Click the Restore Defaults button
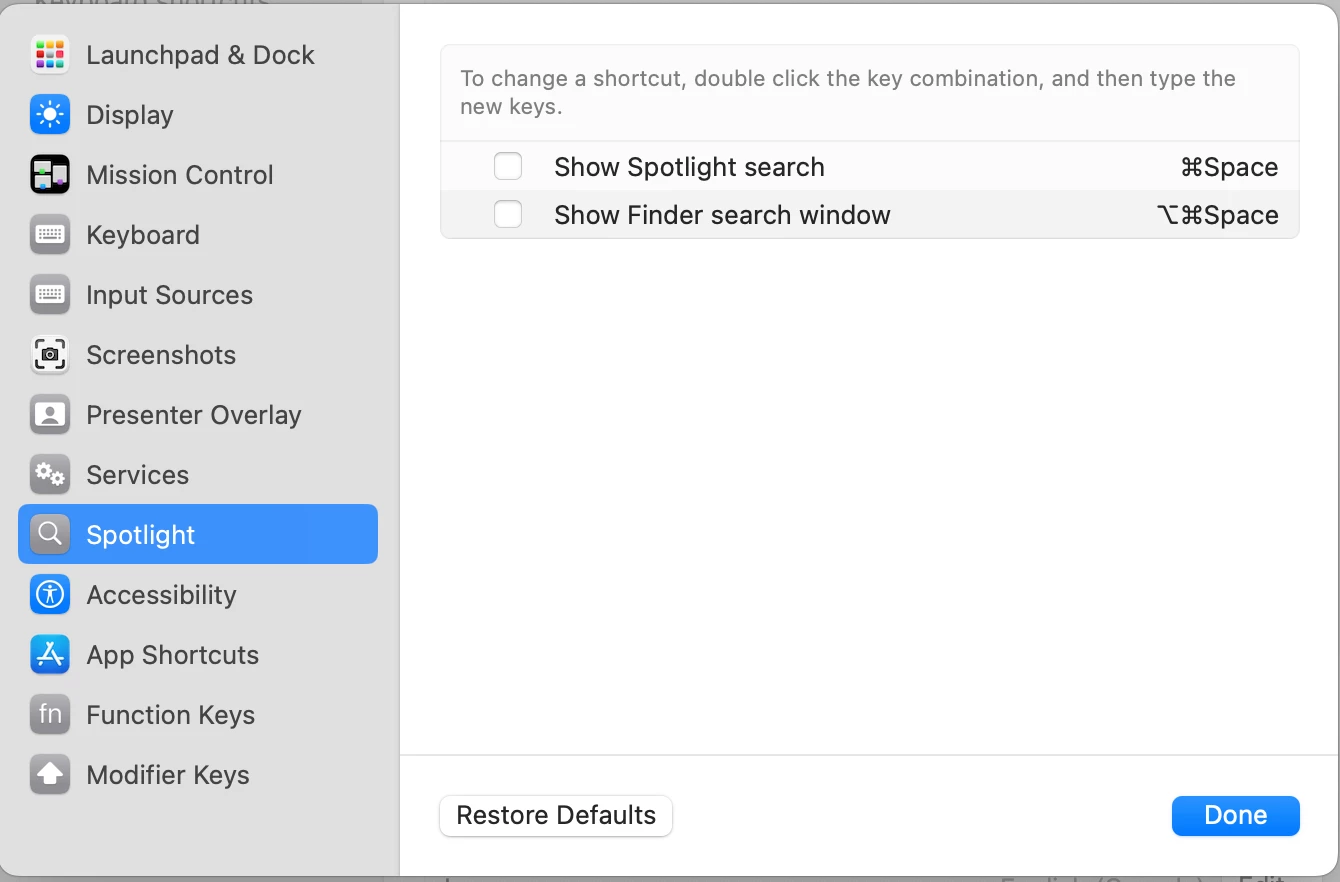 556,816
